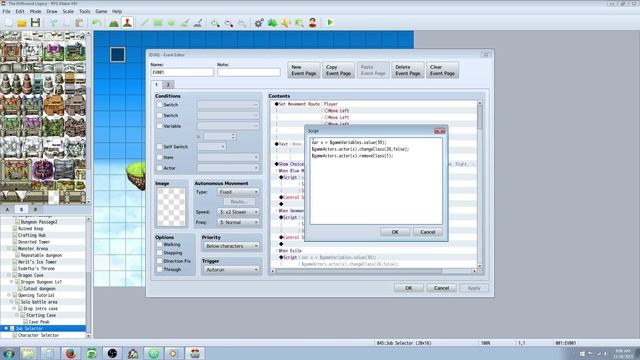This screenshot has width=640, height=360.
Task: Open the Draw menu
Action: 52,11
